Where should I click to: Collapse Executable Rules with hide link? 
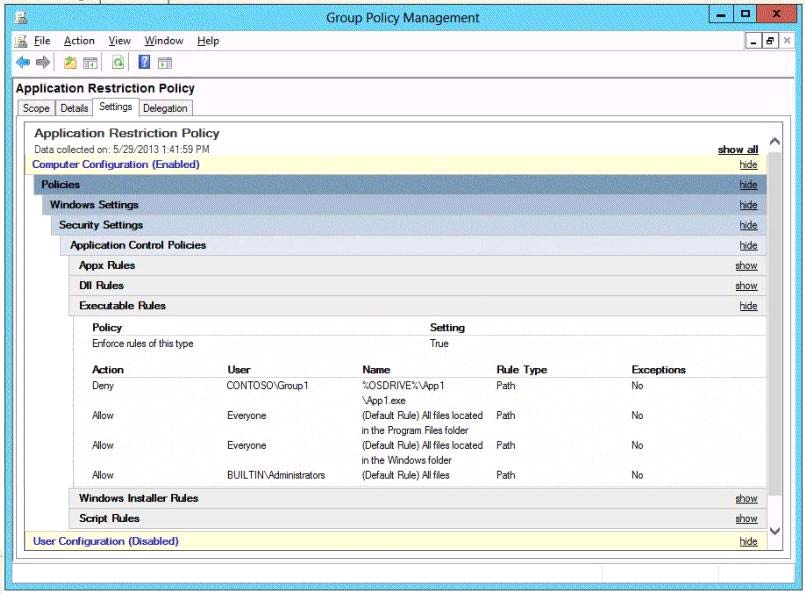click(x=748, y=306)
